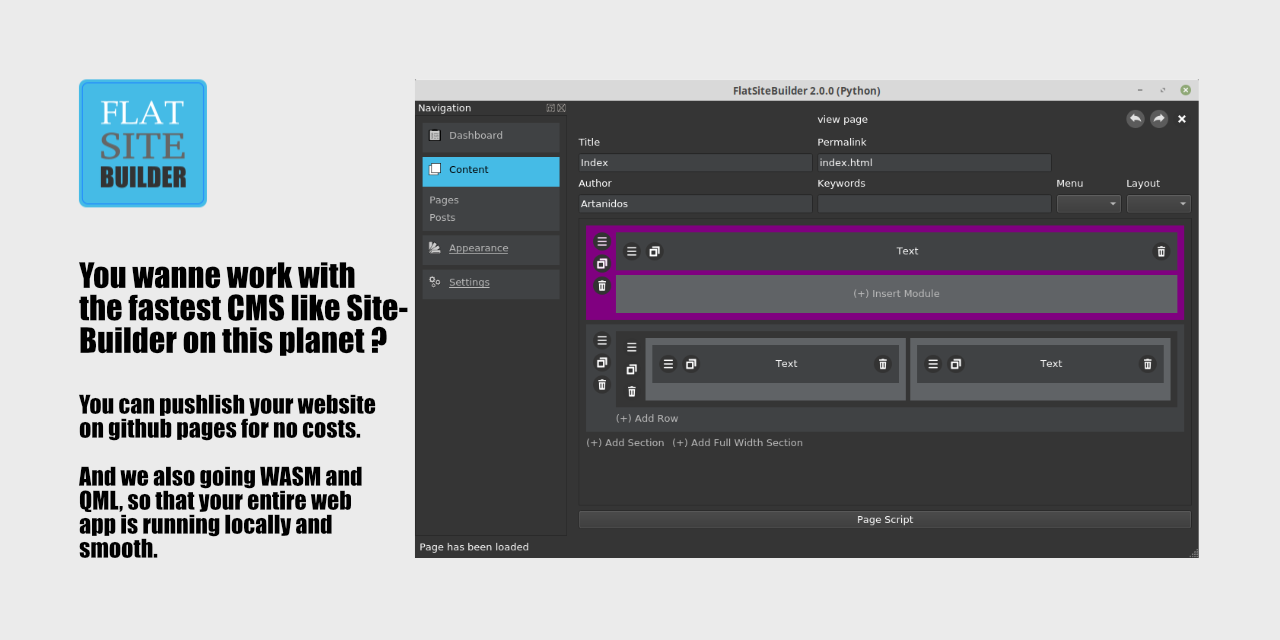Open the Menu dropdown
Viewport: 1280px width, 640px height.
[x=1089, y=204]
